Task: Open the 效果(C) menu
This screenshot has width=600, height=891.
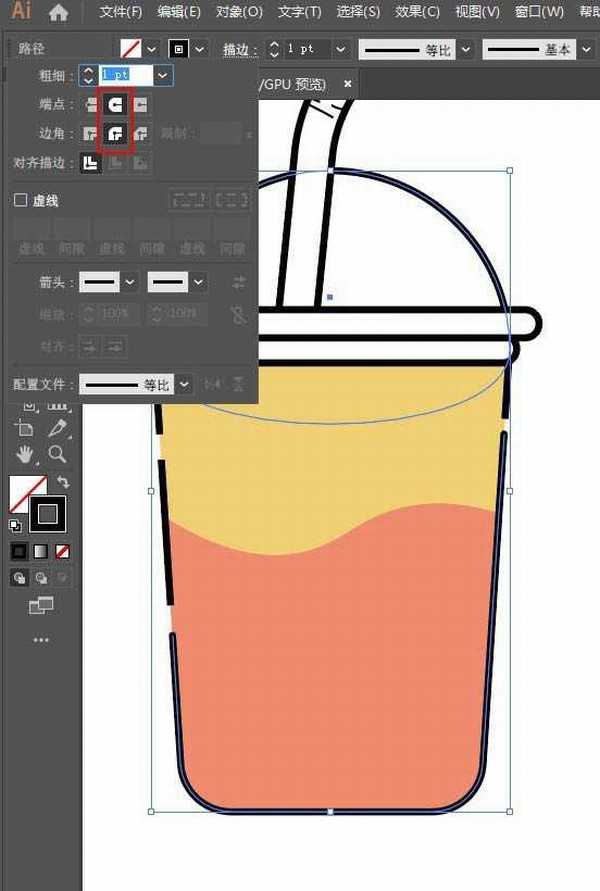Action: [417, 13]
